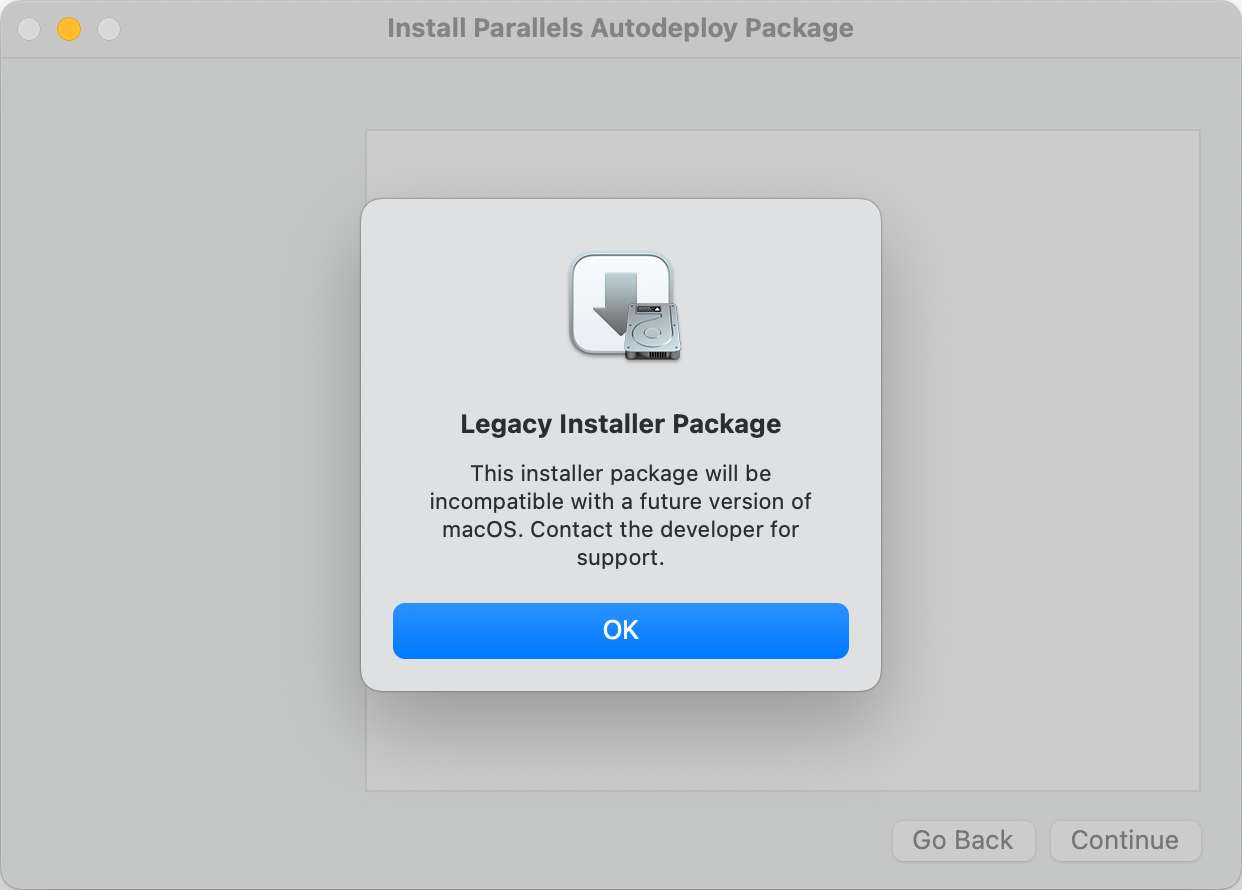This screenshot has height=890, width=1242.
Task: Click the Continue button
Action: pos(1125,840)
